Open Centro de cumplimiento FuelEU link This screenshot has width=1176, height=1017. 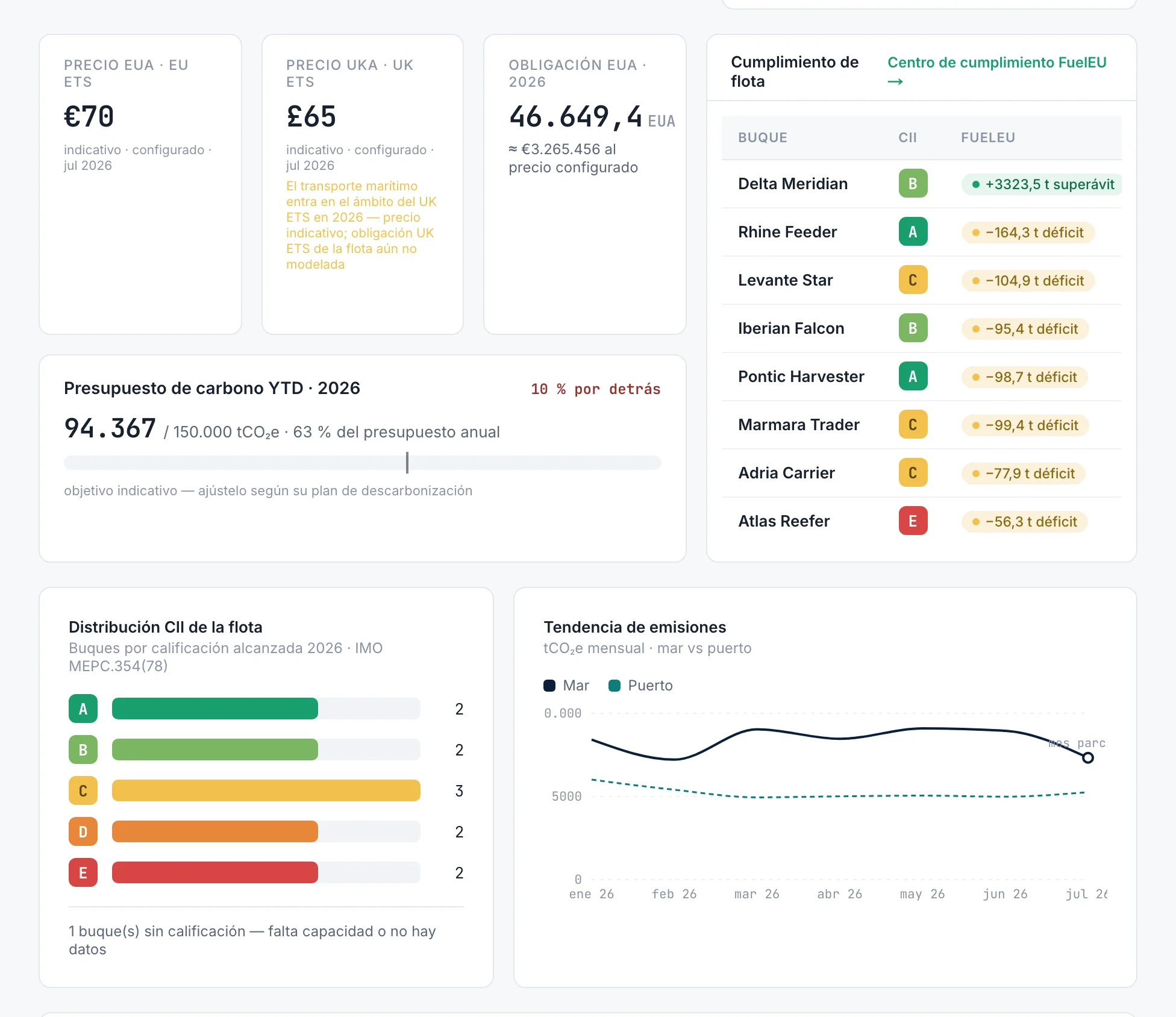(x=996, y=71)
